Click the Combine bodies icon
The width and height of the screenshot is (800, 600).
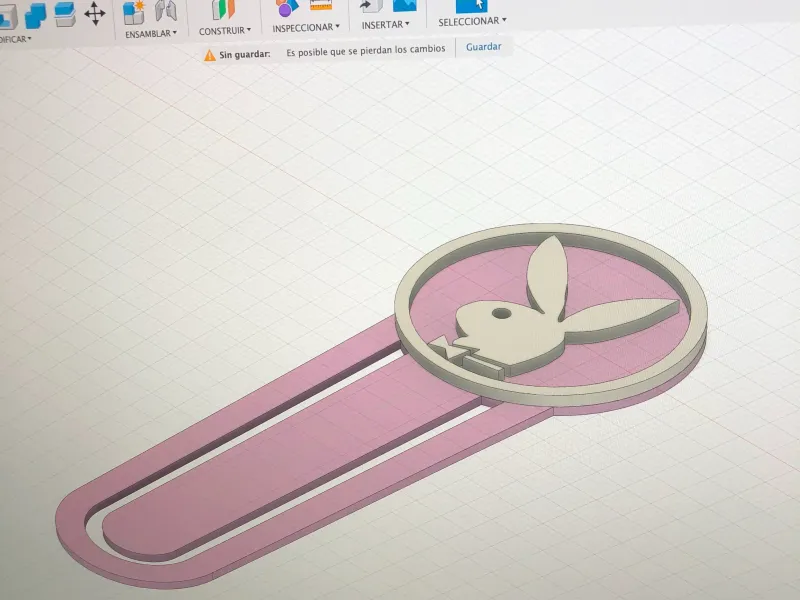[36, 14]
